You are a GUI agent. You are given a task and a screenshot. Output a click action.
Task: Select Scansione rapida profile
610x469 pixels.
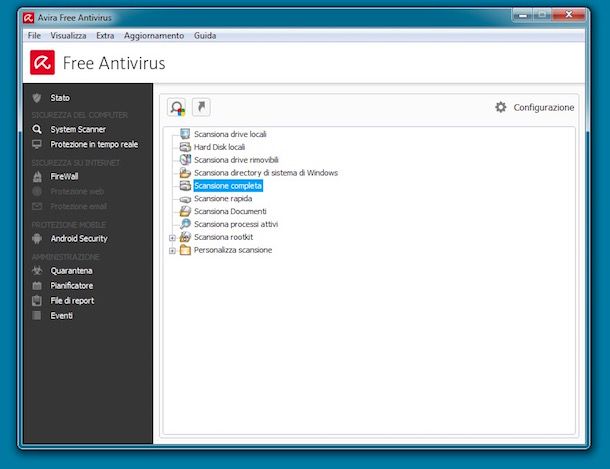(223, 198)
